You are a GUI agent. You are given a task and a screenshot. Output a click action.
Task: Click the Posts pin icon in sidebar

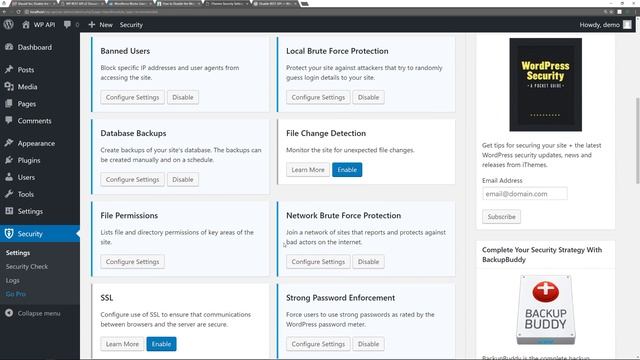(9, 69)
